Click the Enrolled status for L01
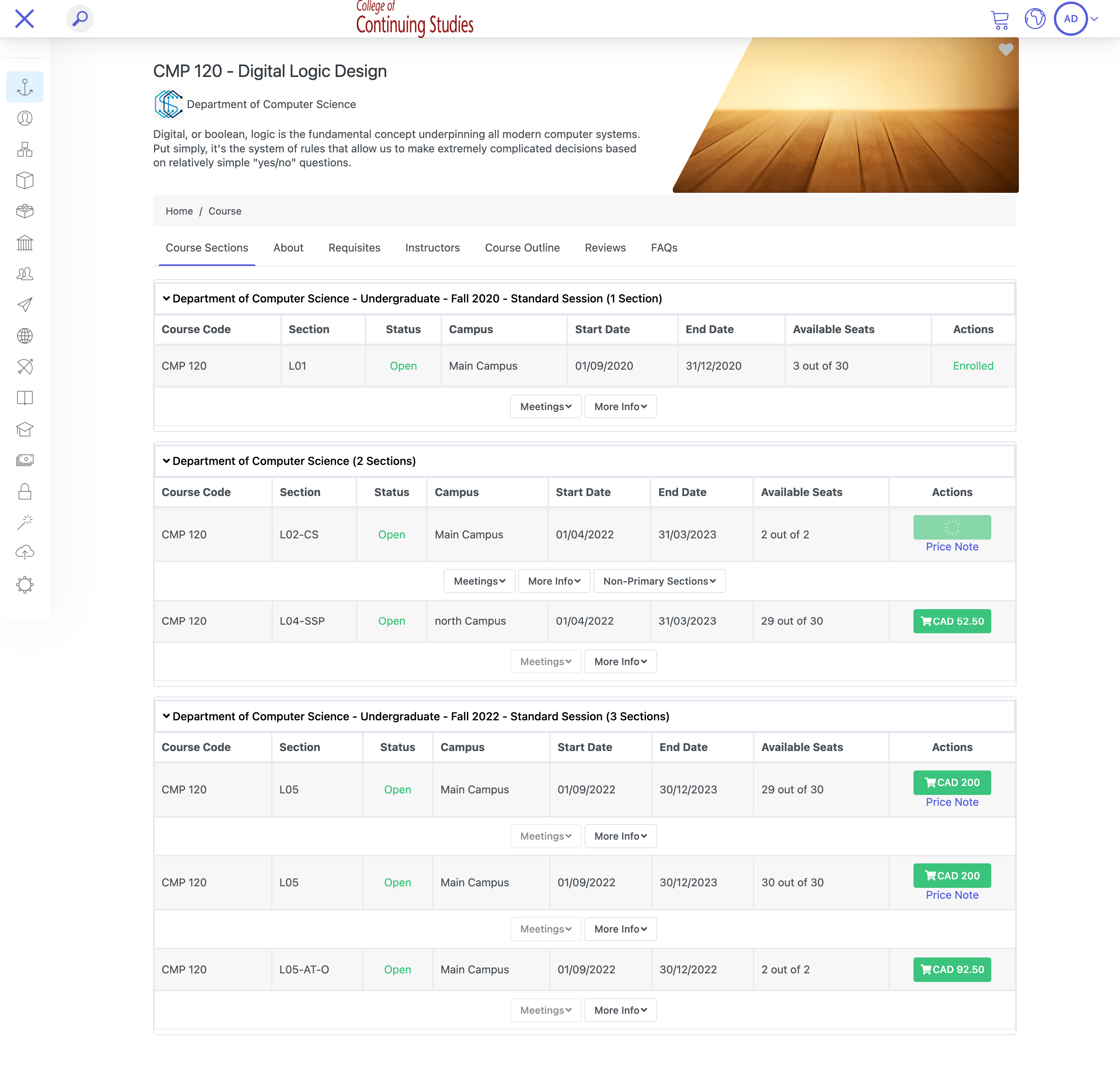The height and width of the screenshot is (1083, 1120). click(973, 365)
